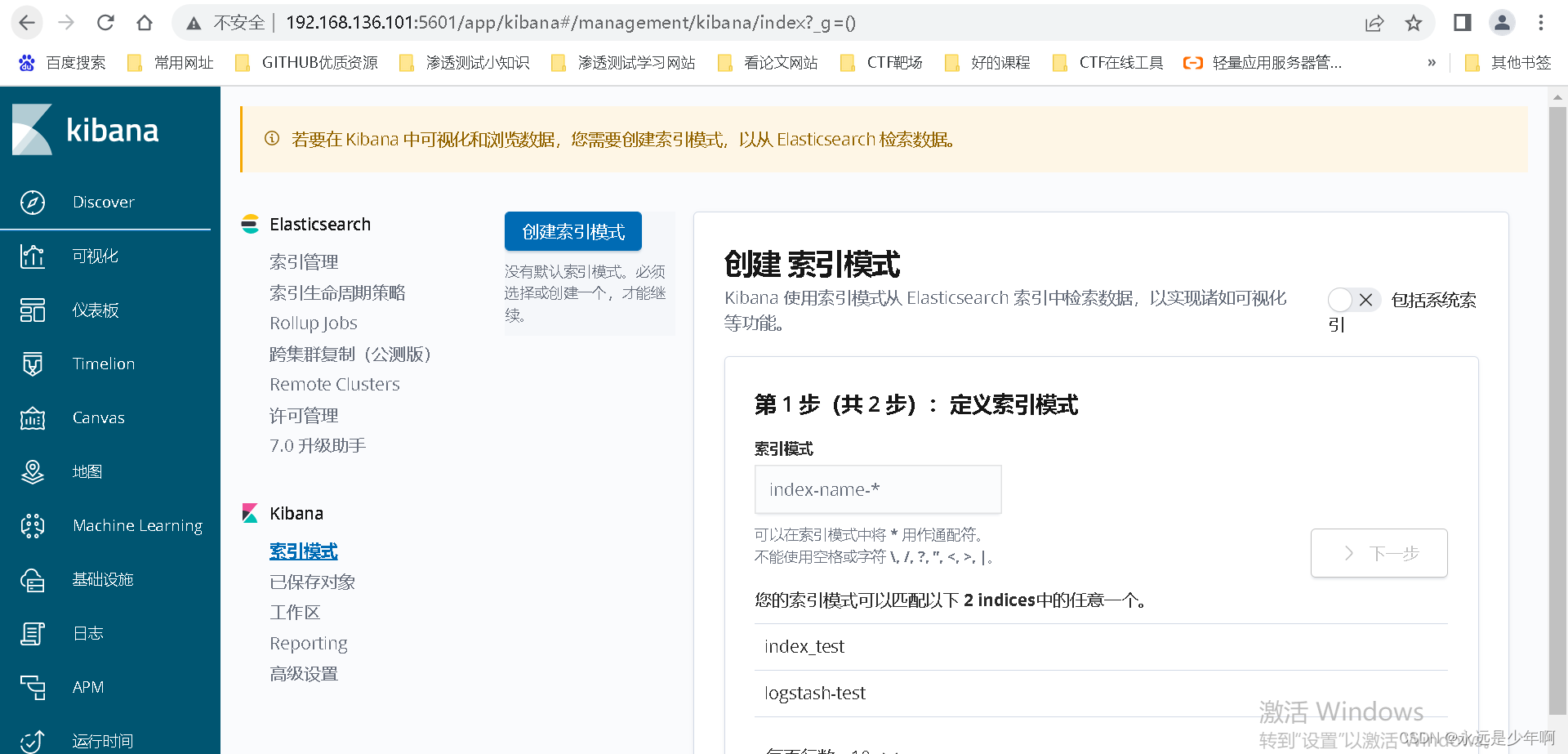This screenshot has height=754, width=1568.
Task: Select the 可视化 (Visualize) icon
Action: [x=33, y=256]
